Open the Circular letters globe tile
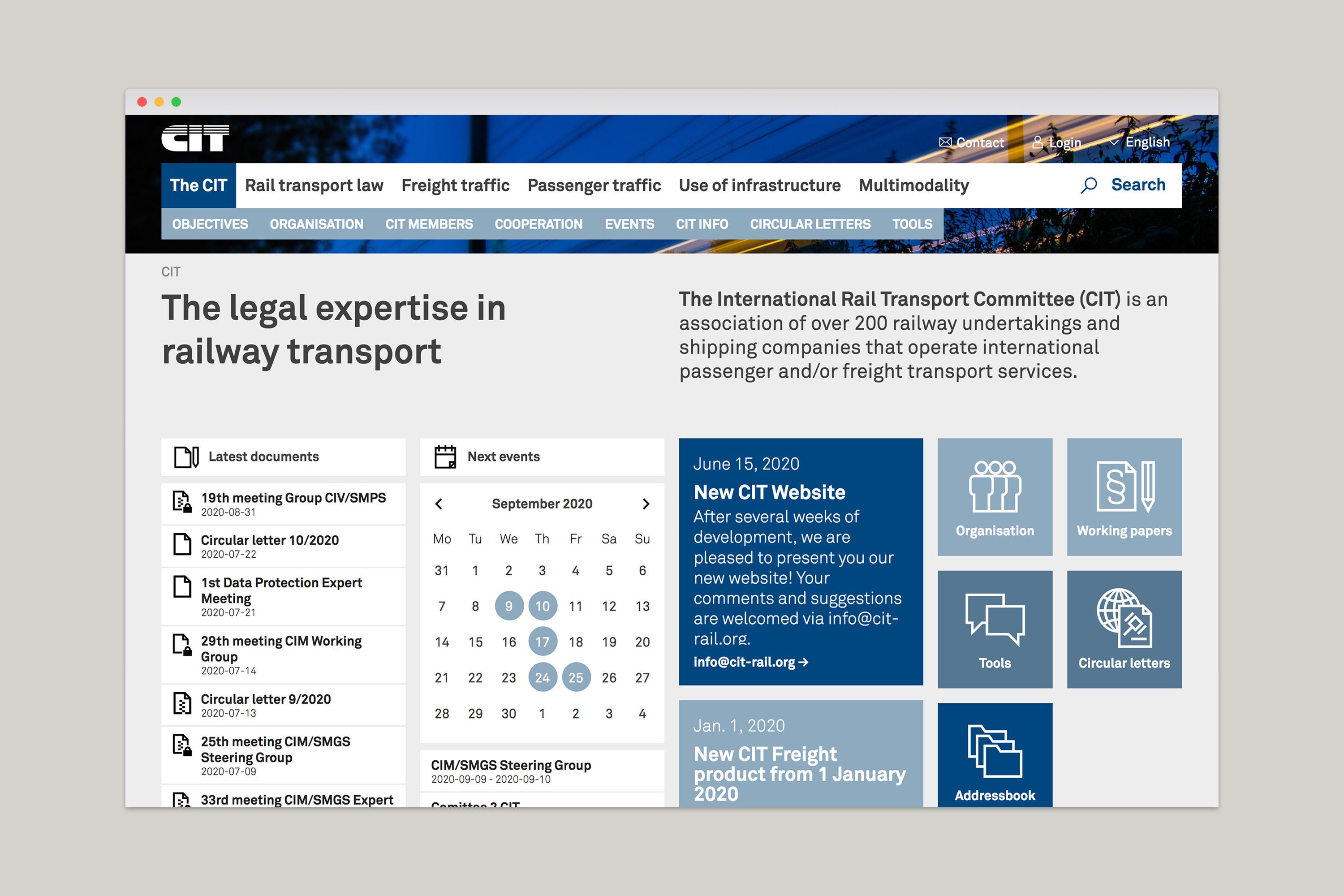 tap(1124, 629)
